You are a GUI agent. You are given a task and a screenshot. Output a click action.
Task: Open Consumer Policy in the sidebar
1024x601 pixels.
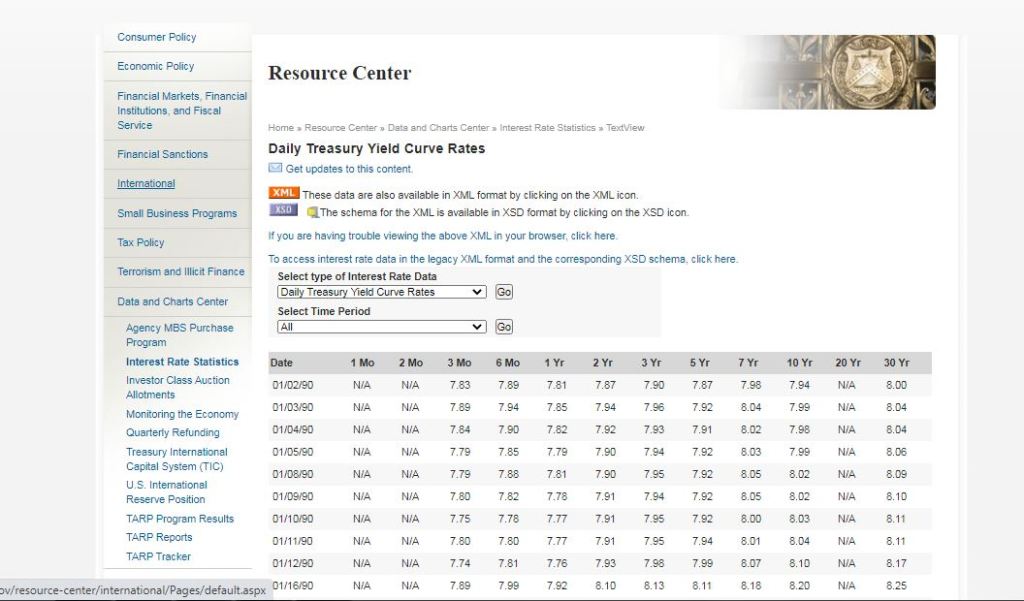[x=157, y=37]
